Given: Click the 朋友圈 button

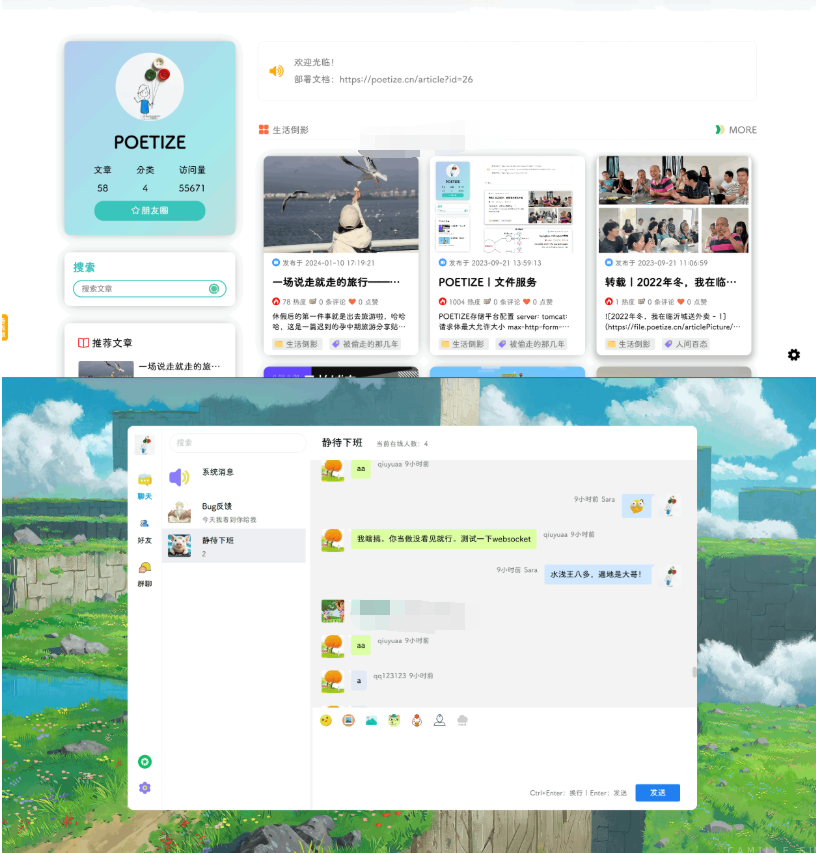Looking at the screenshot, I should (150, 211).
